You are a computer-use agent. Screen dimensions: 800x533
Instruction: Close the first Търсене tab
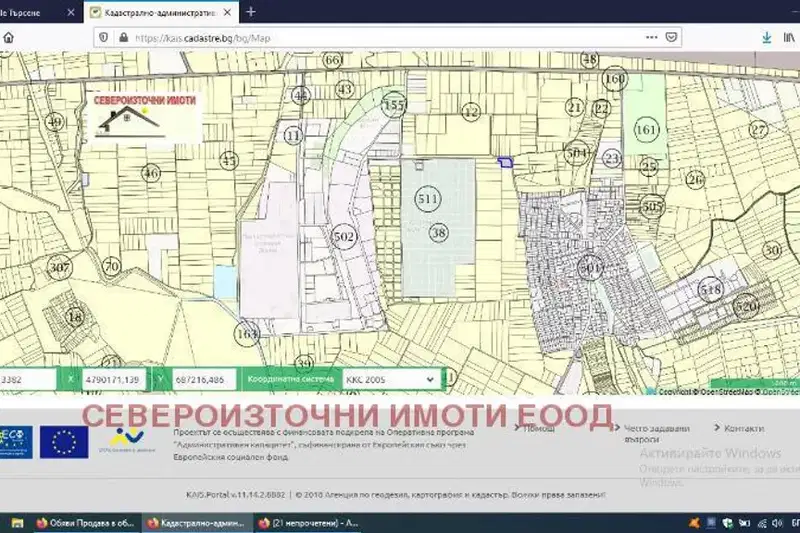pyautogui.click(x=71, y=12)
